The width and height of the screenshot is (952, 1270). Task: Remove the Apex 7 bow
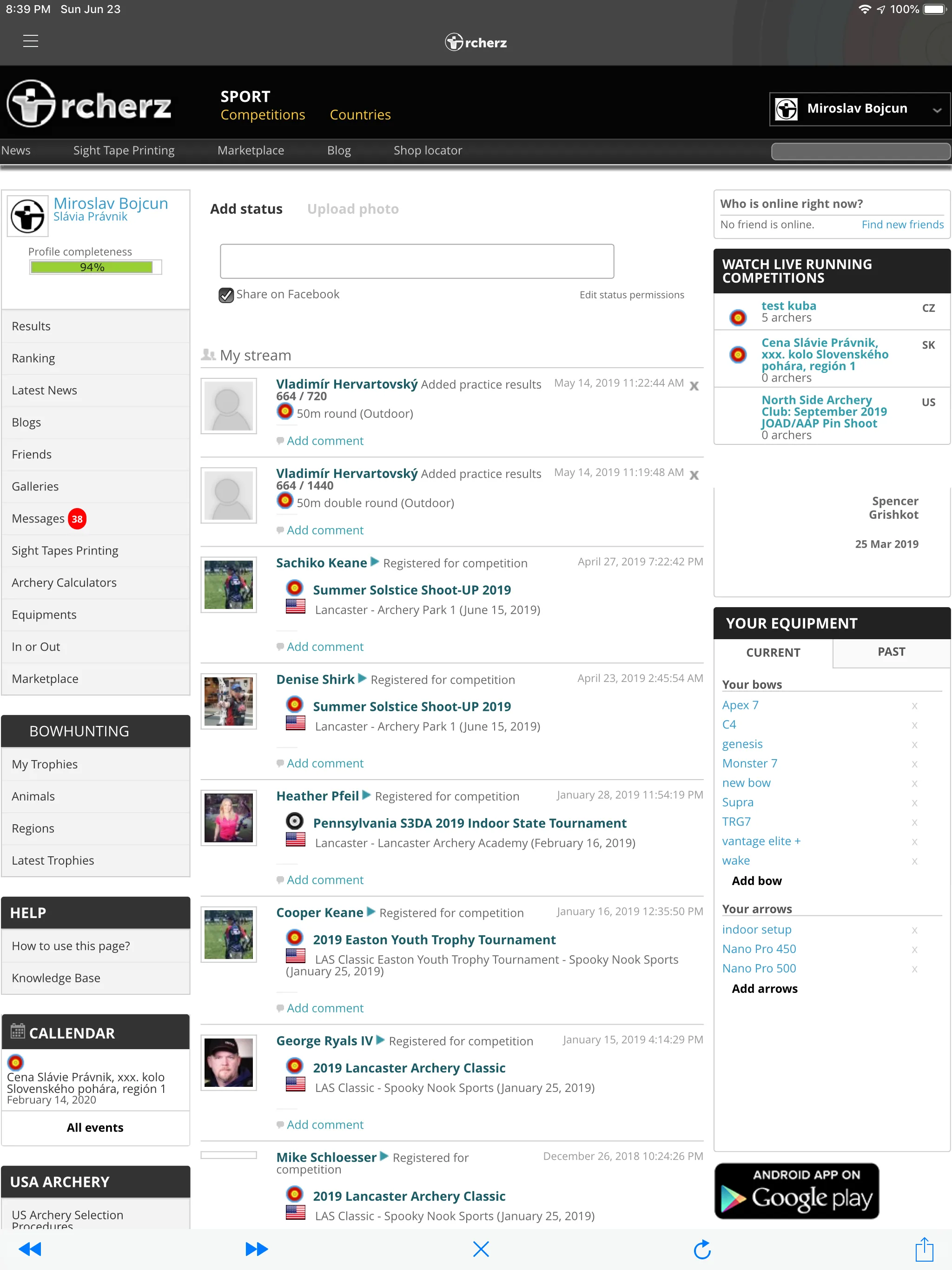(915, 706)
